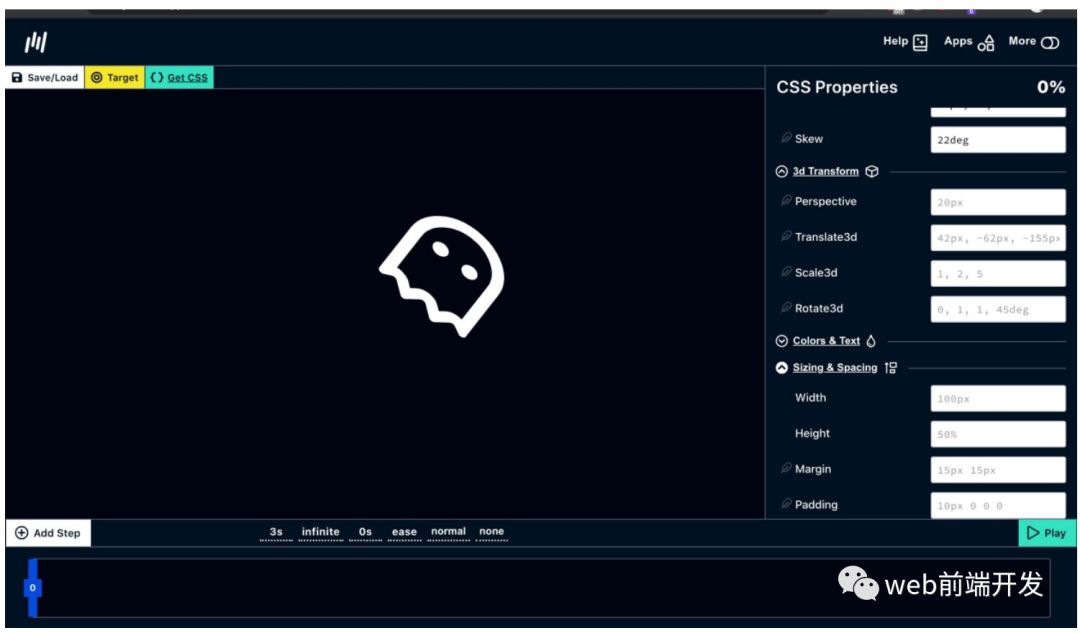This screenshot has height=633, width=1080.
Task: Click the Skew input field showing 22deg
Action: [x=997, y=140]
